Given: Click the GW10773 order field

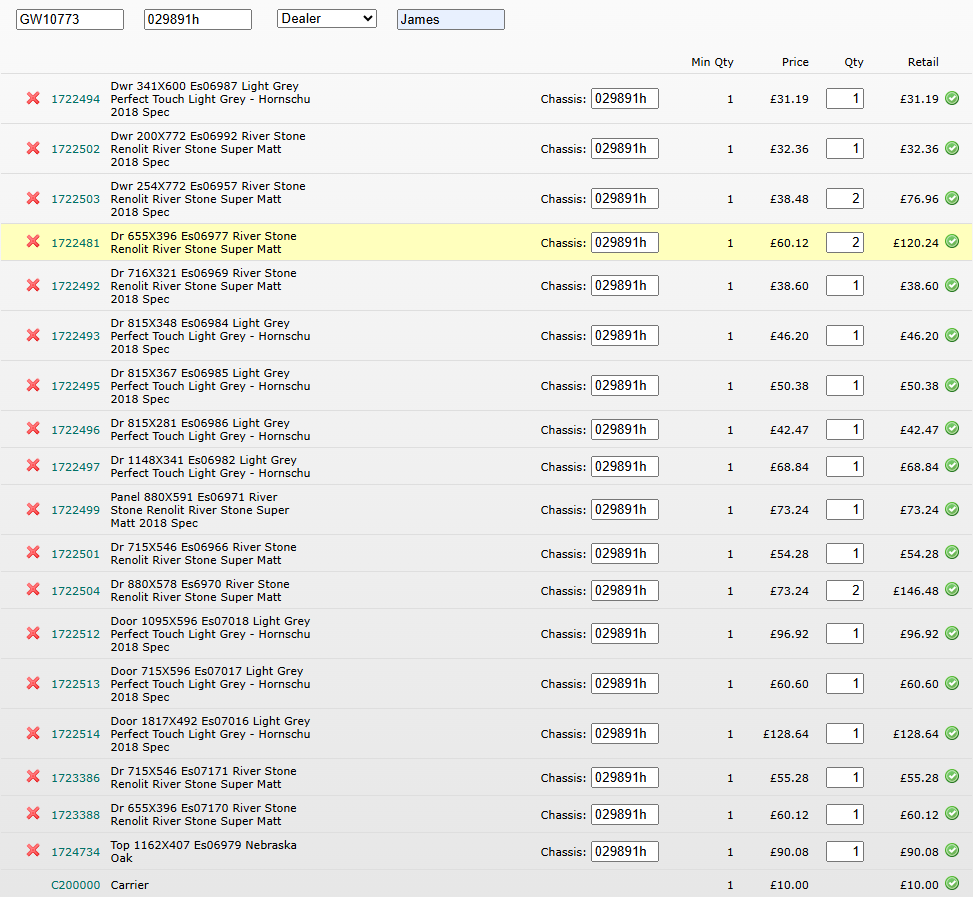Looking at the screenshot, I should (x=70, y=20).
